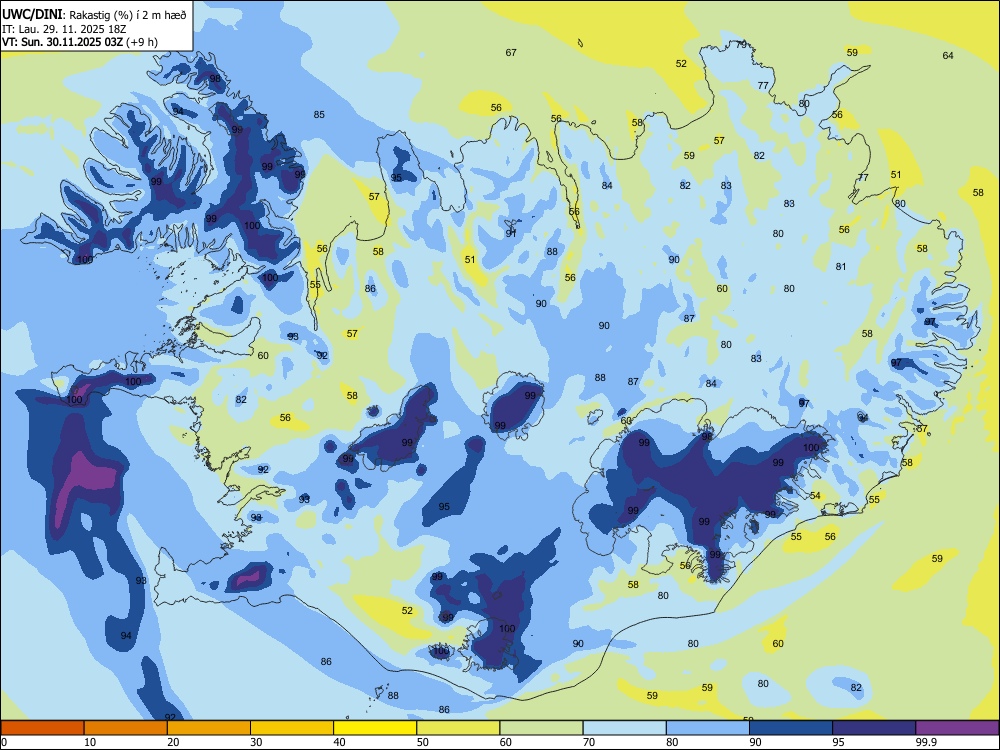Click the legend tick label '60'

[x=506, y=742]
